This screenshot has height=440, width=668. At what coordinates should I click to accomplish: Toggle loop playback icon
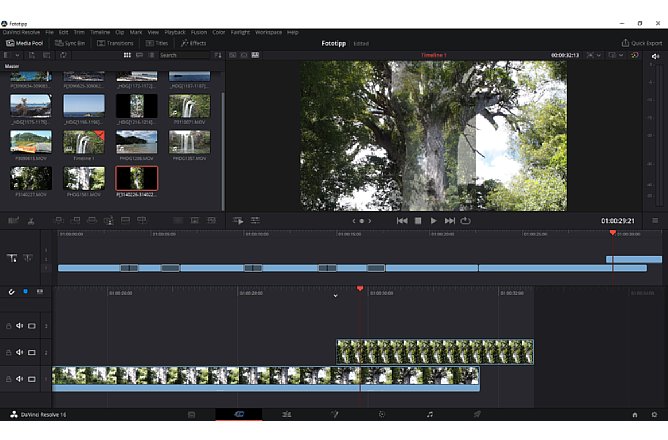466,220
